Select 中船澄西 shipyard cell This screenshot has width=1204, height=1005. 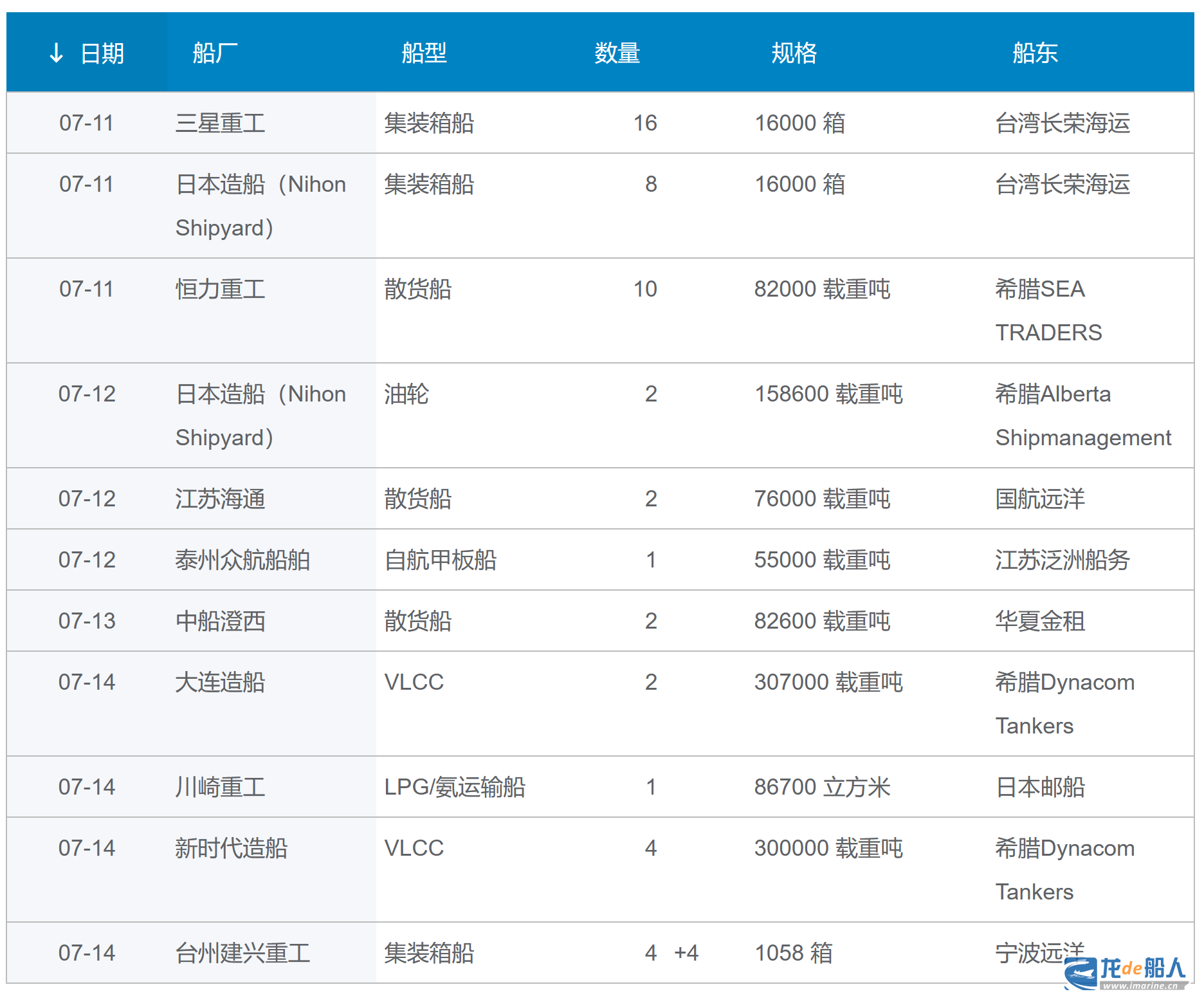pyautogui.click(x=220, y=621)
